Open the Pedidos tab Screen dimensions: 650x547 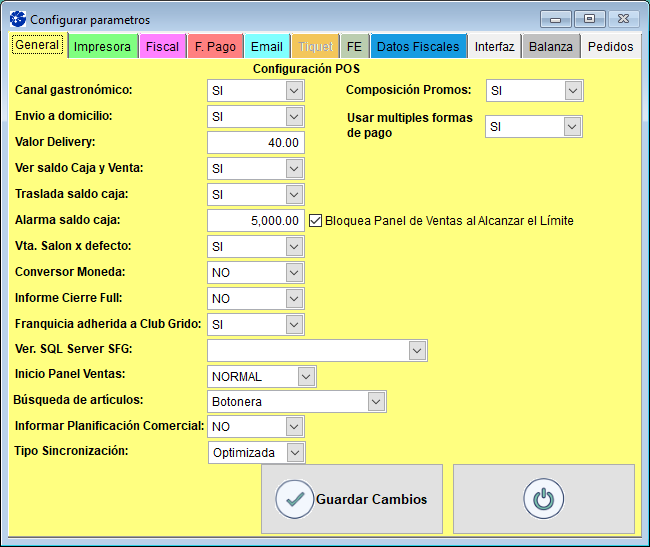pos(610,46)
